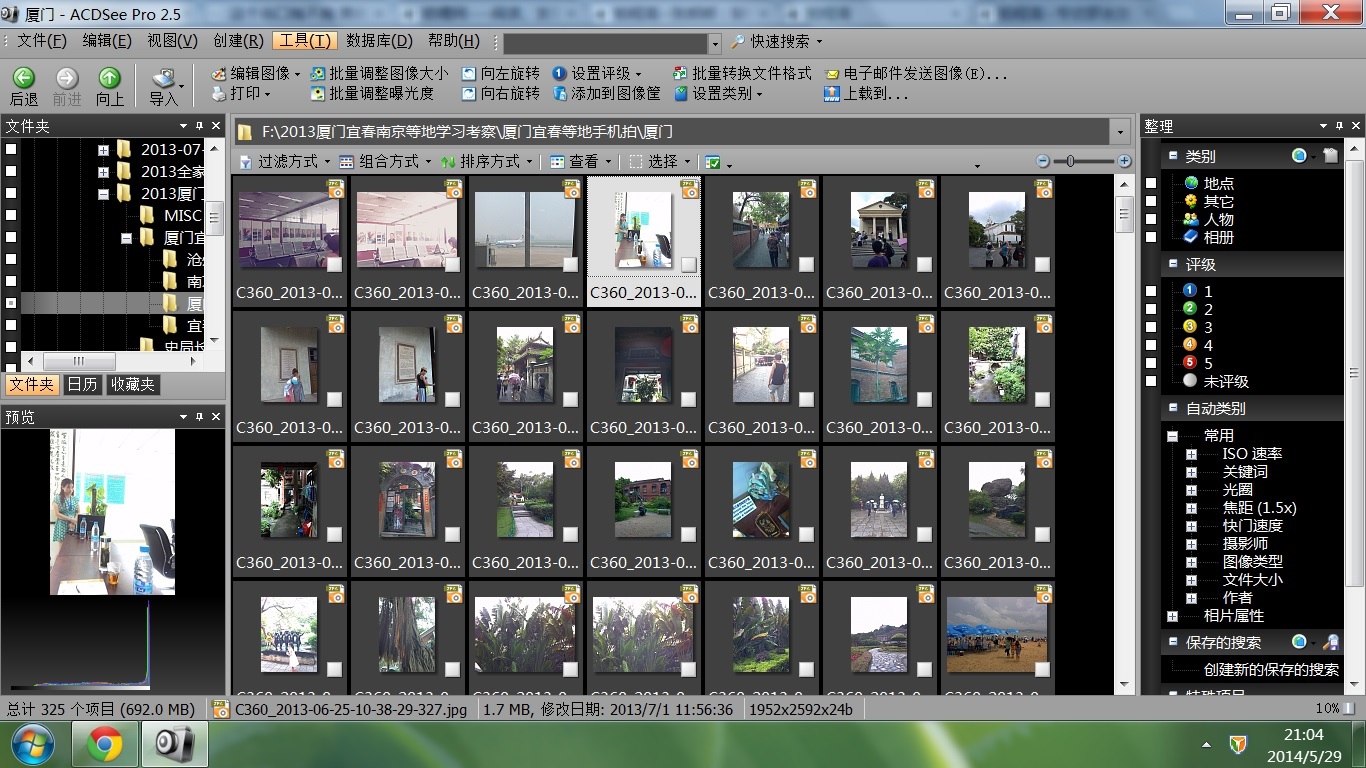Screen dimensions: 1366x768
Task: Tick the checkbox on the selected thumbnail
Action: (x=688, y=264)
